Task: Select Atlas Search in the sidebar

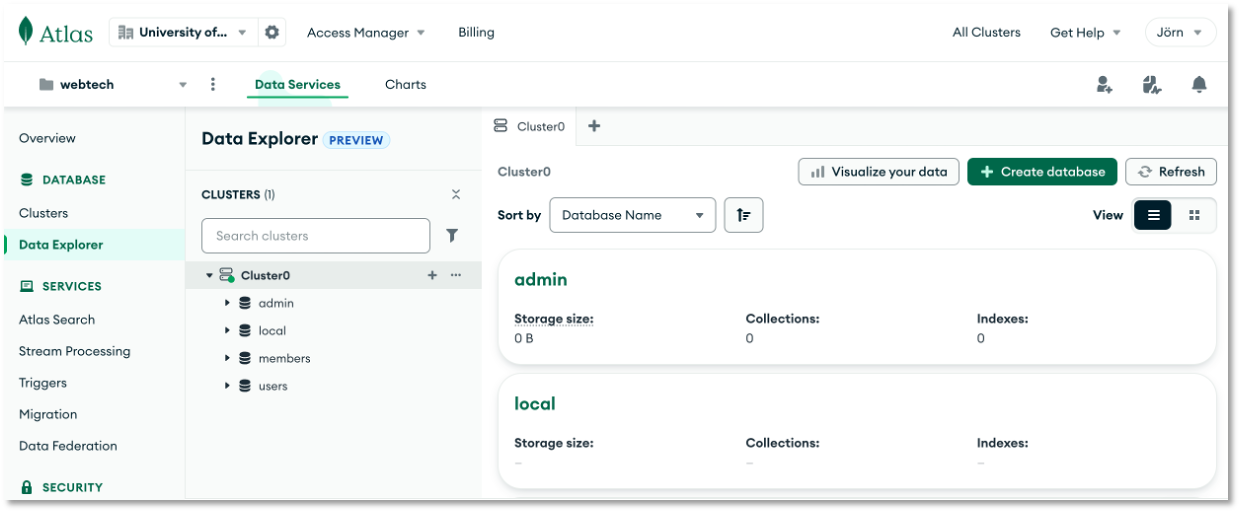Action: coord(57,320)
